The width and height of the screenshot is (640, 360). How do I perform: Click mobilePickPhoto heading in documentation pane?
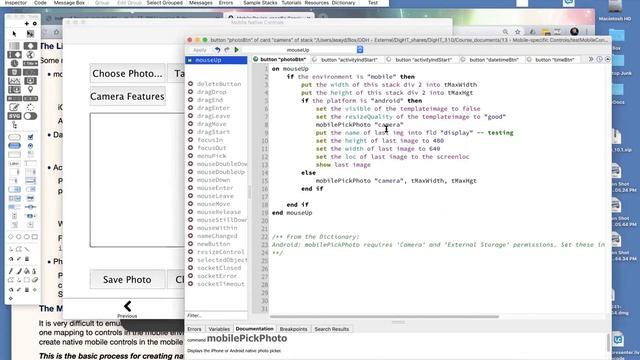(x=247, y=339)
